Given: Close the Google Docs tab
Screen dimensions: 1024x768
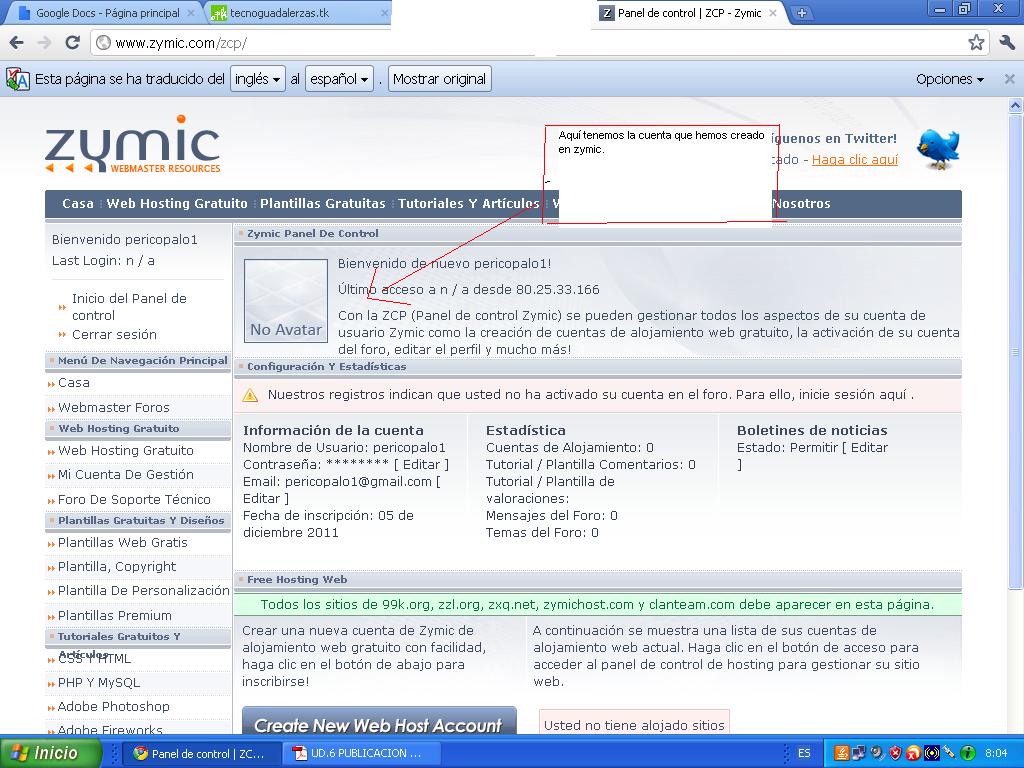Looking at the screenshot, I should tap(191, 13).
